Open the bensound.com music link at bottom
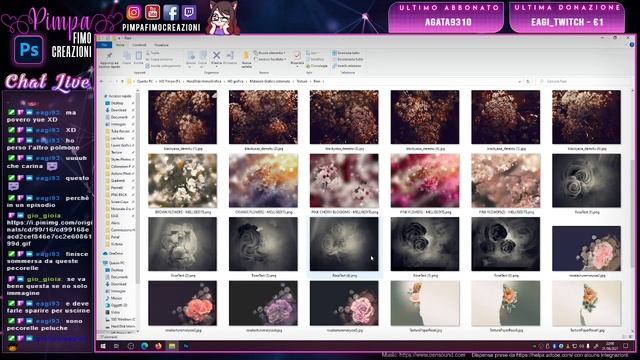640x360 pixels. [432, 355]
